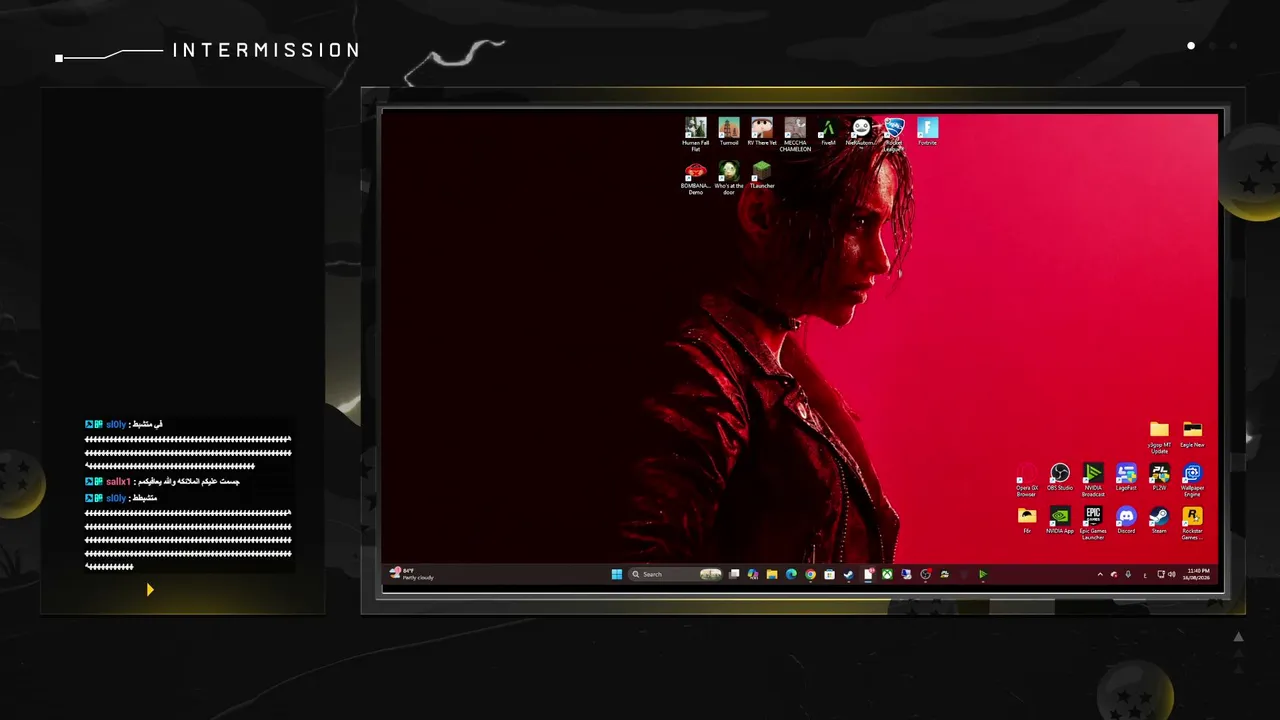Open the Eagle New folder

tap(1192, 434)
